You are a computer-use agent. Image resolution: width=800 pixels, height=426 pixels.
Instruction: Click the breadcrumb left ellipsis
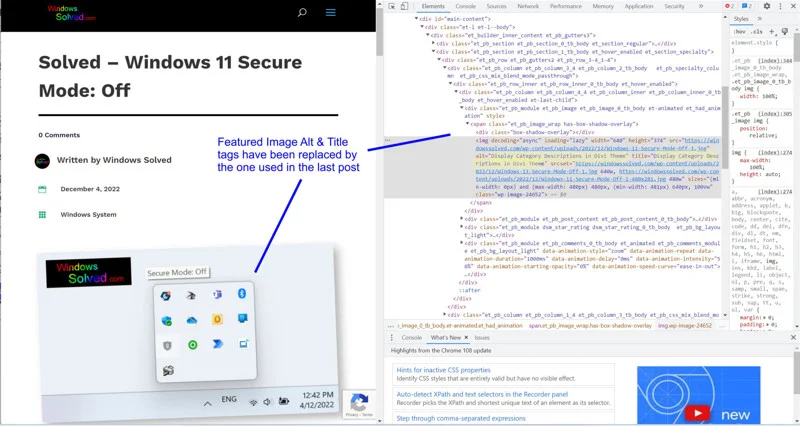(391, 325)
